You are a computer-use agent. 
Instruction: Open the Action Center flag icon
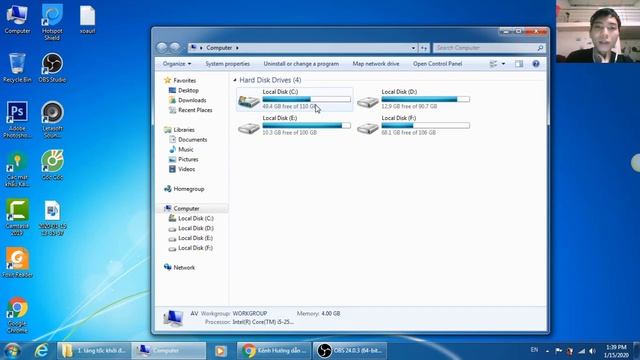coord(558,351)
